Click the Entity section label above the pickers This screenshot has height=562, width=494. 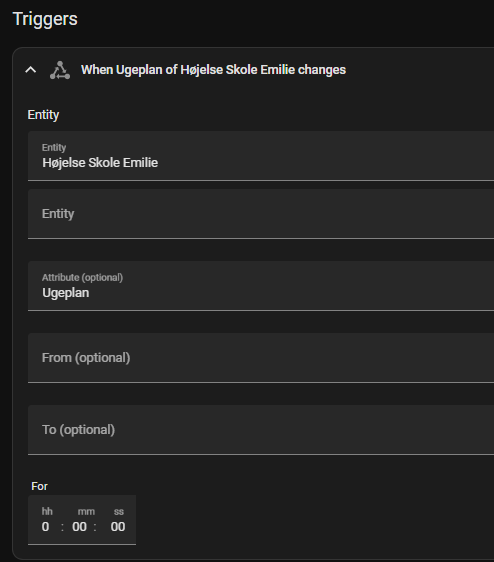[x=43, y=115]
